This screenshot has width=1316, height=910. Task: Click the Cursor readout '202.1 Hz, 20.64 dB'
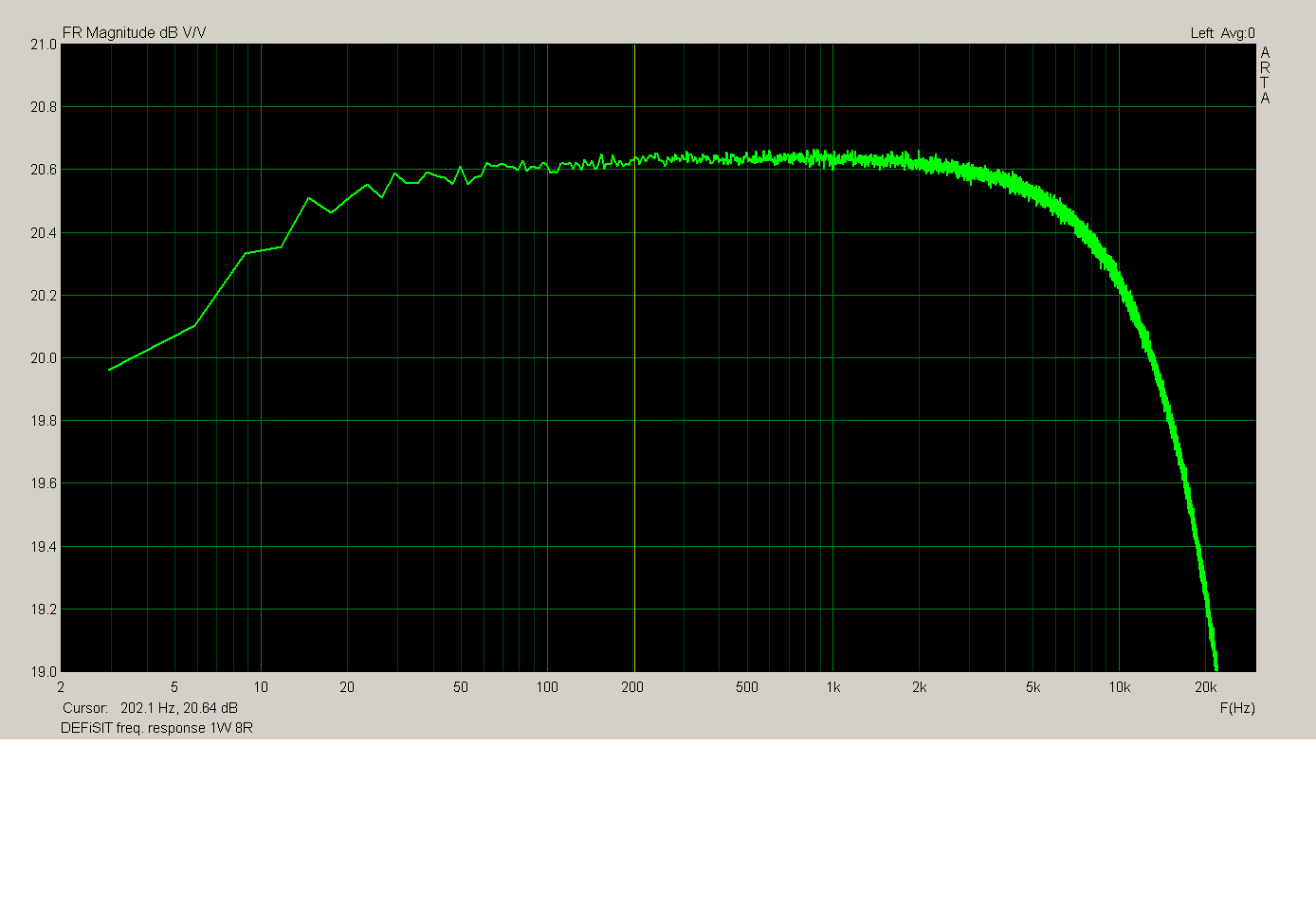point(179,708)
